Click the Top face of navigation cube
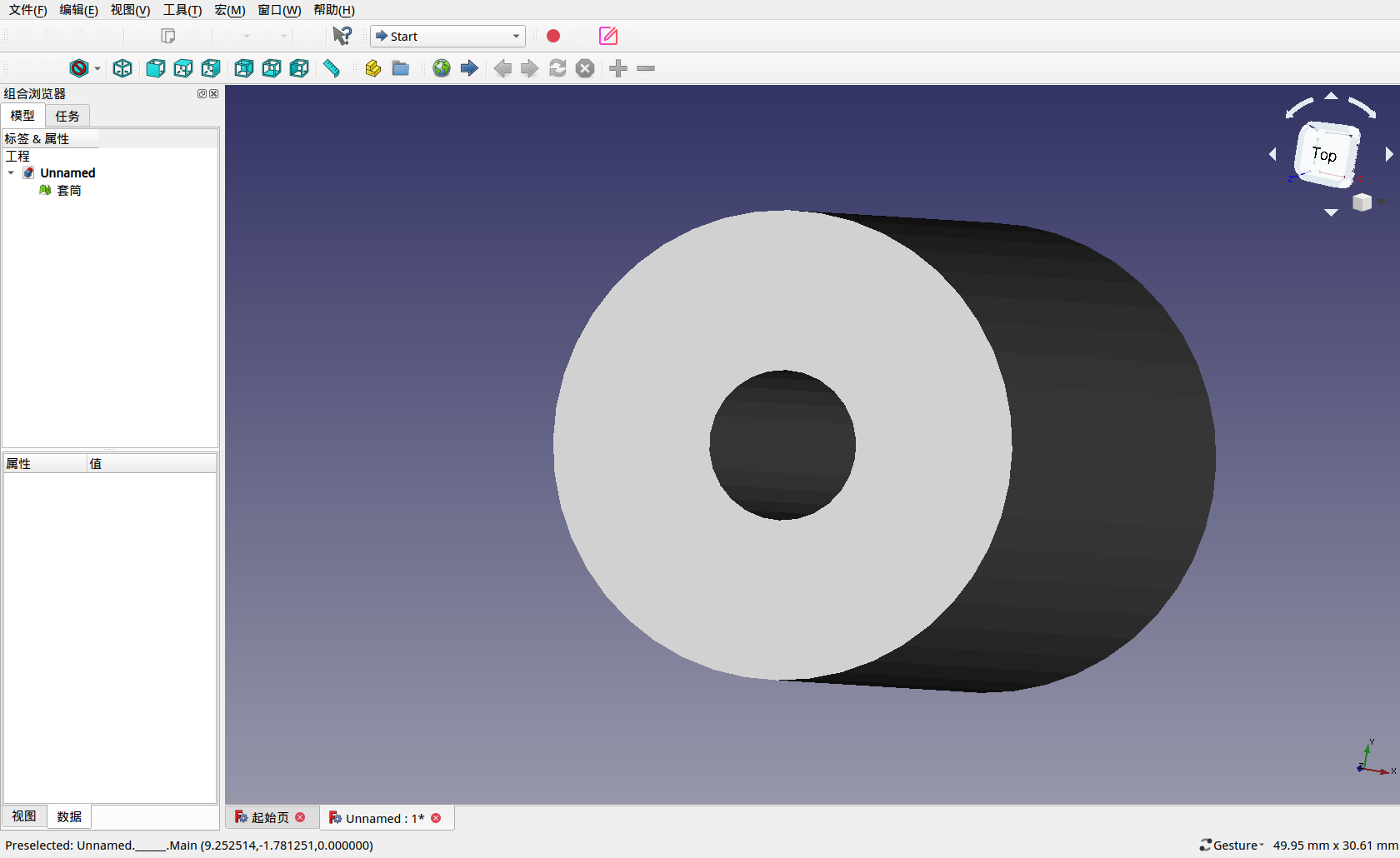 click(x=1326, y=153)
